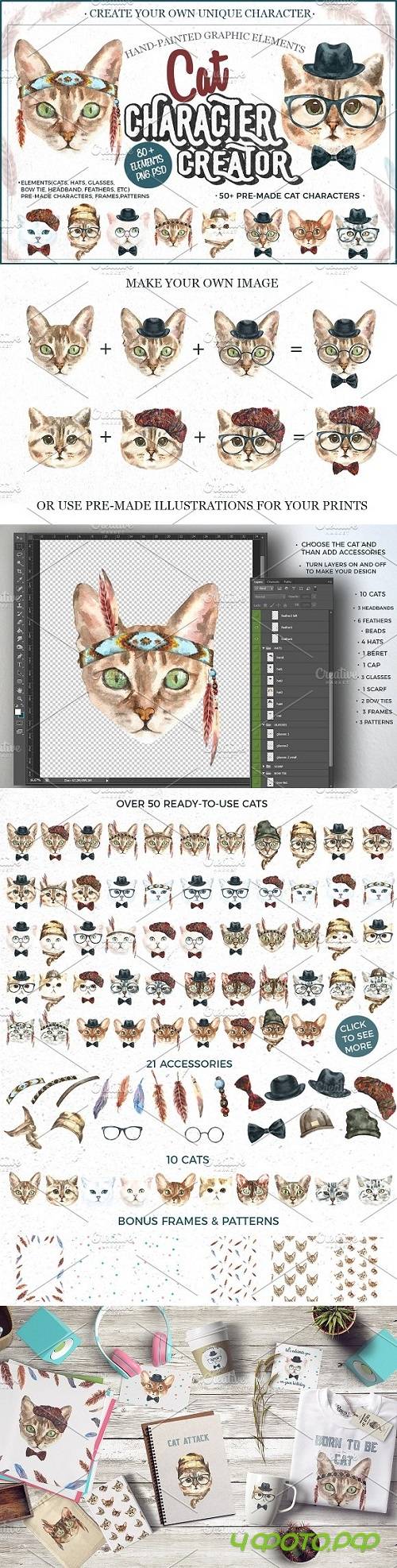Toggle visibility of the layer below feather1
The image size is (397, 1568).
[x=256, y=639]
